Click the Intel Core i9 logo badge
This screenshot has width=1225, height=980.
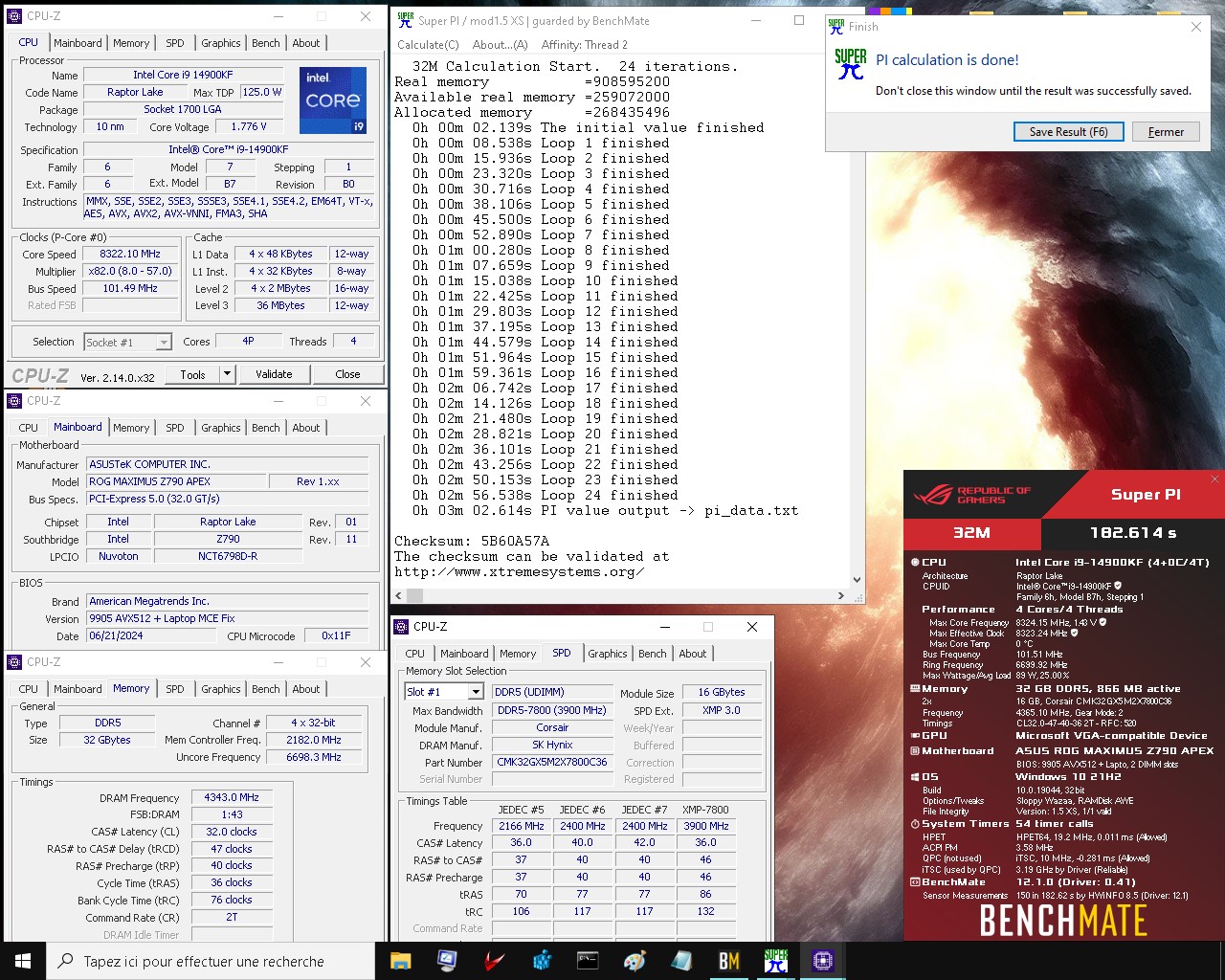tap(332, 100)
